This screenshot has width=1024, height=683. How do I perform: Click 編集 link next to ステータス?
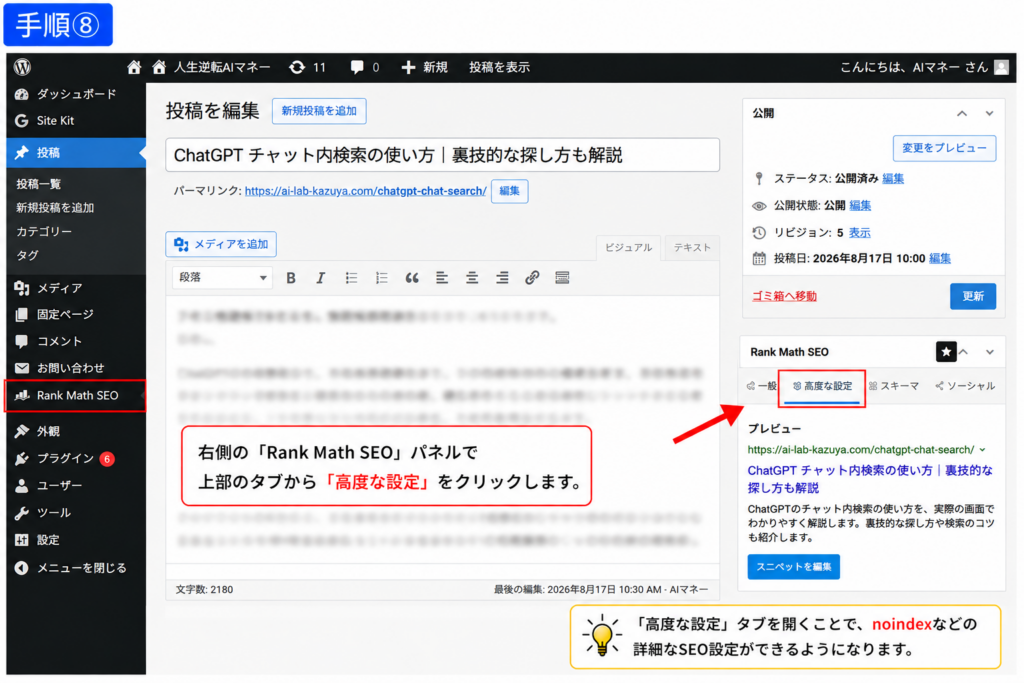(x=893, y=179)
